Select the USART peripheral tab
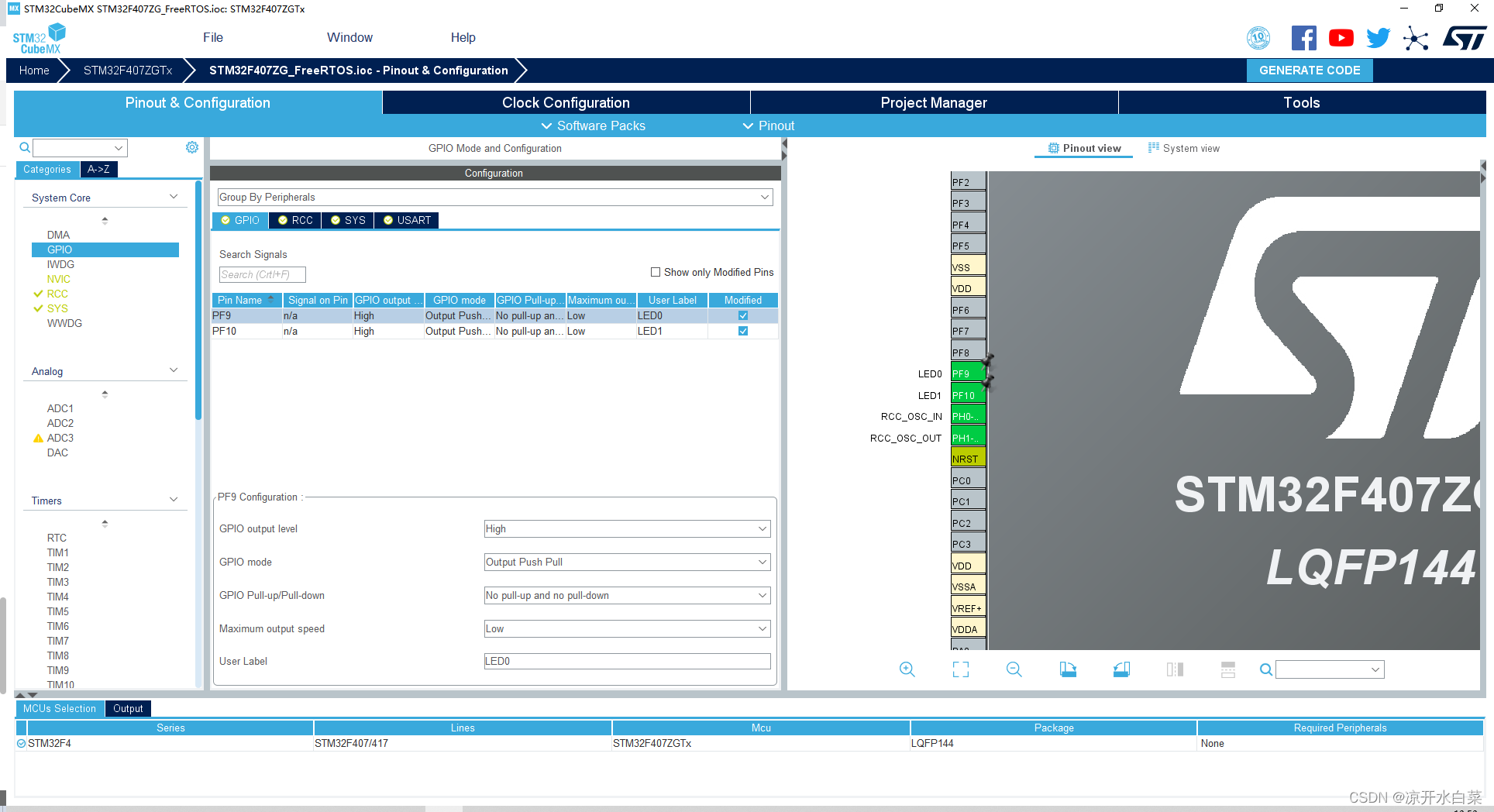The image size is (1494, 812). click(x=407, y=220)
